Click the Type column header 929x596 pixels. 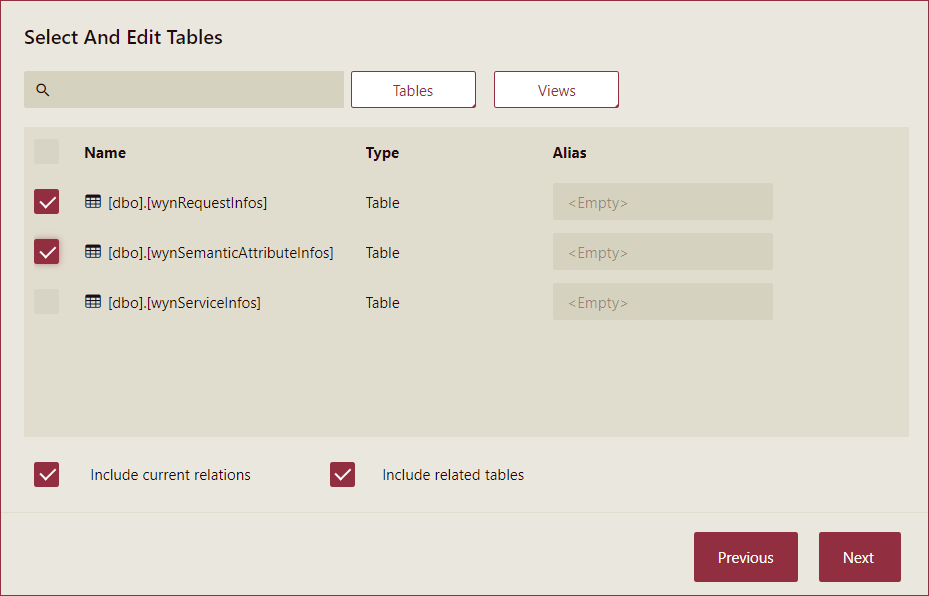pos(382,152)
